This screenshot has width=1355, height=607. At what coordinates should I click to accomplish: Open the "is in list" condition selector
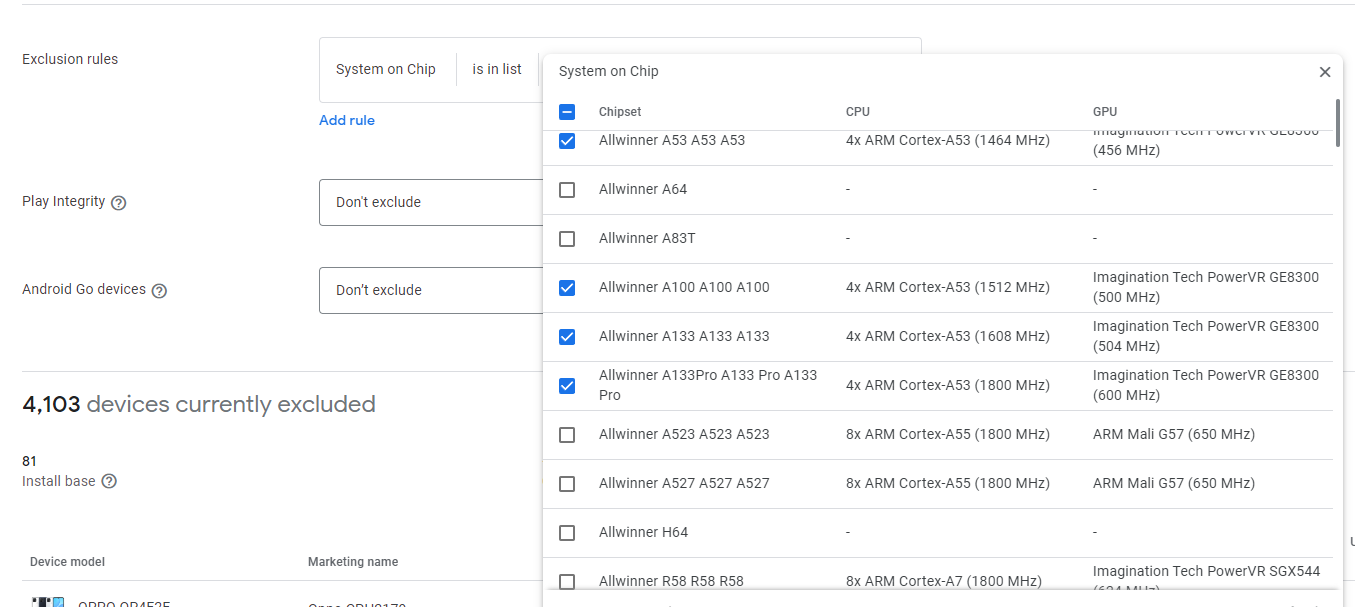pyautogui.click(x=497, y=69)
